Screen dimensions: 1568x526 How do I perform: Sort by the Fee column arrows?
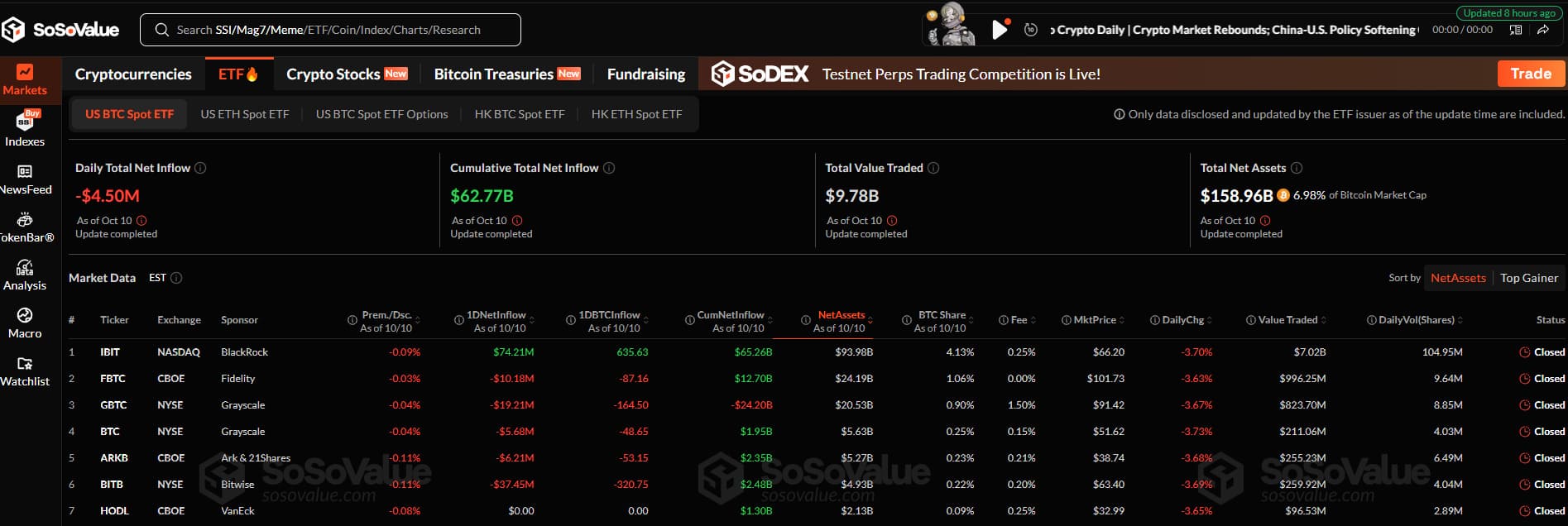point(1033,320)
